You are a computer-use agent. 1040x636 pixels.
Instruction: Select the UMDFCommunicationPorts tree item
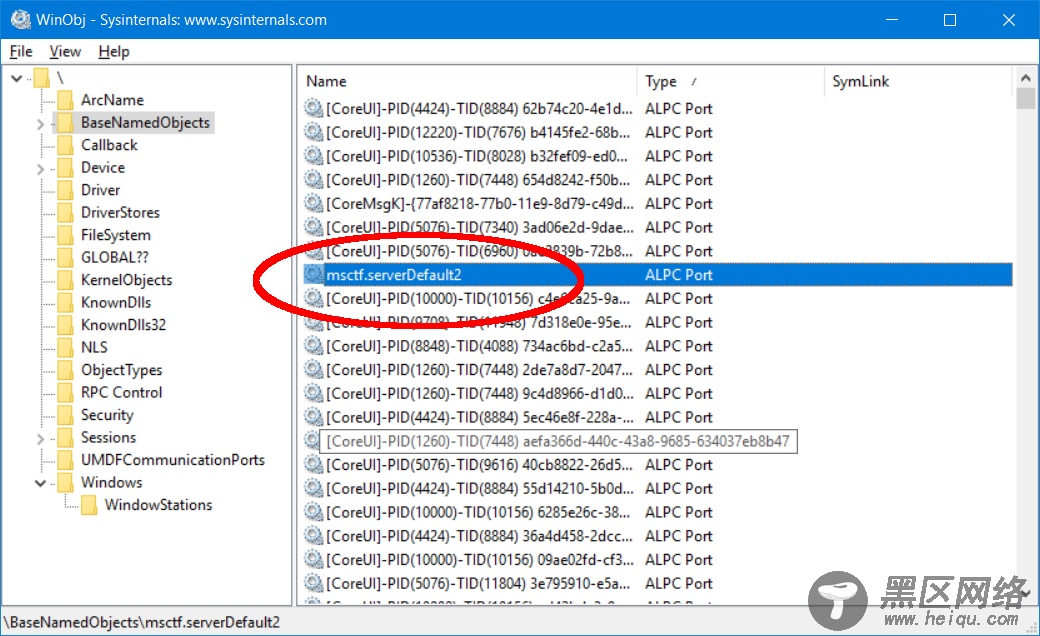173,460
